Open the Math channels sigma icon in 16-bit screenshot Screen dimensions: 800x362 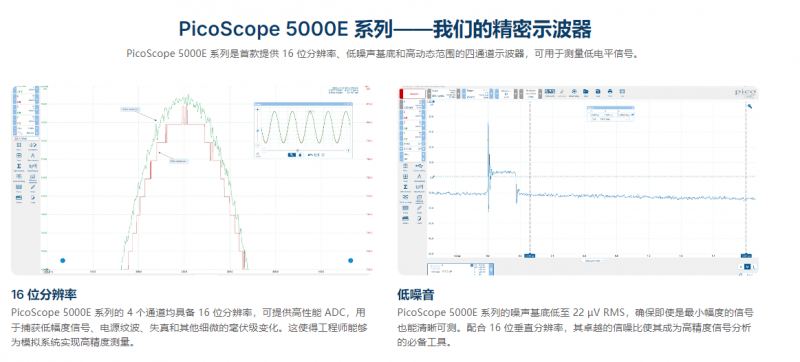coord(19,166)
